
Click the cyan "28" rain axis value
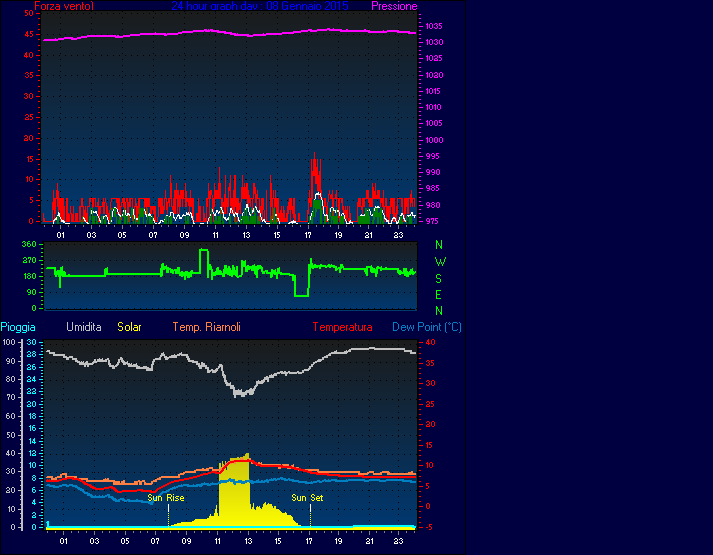pyautogui.click(x=32, y=354)
